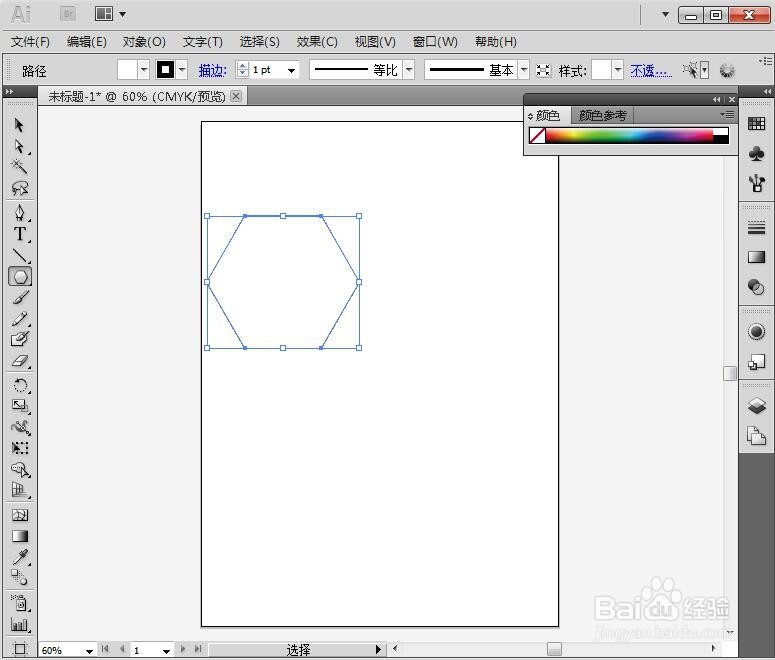775x660 pixels.
Task: Select the Polygon shape tool
Action: pos(20,276)
